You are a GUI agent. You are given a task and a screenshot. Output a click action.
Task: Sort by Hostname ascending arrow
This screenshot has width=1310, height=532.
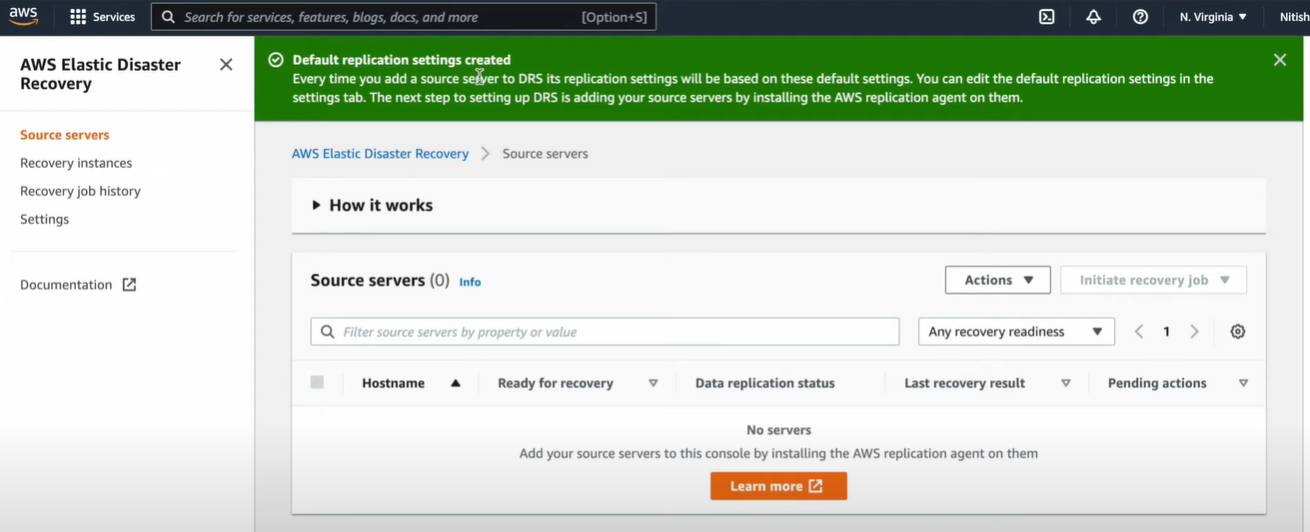click(x=456, y=383)
